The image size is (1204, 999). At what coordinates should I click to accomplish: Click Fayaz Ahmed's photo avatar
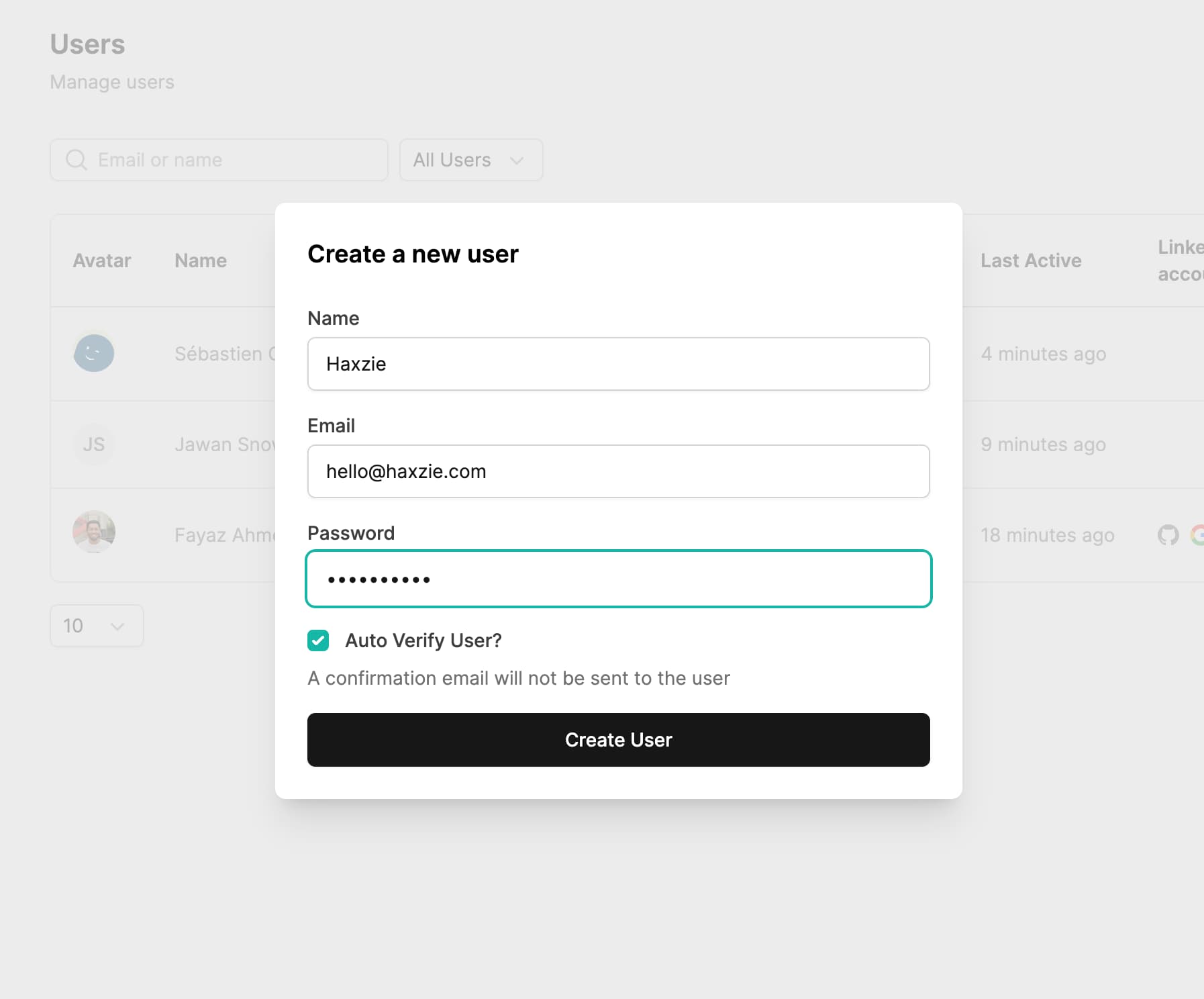(x=94, y=532)
